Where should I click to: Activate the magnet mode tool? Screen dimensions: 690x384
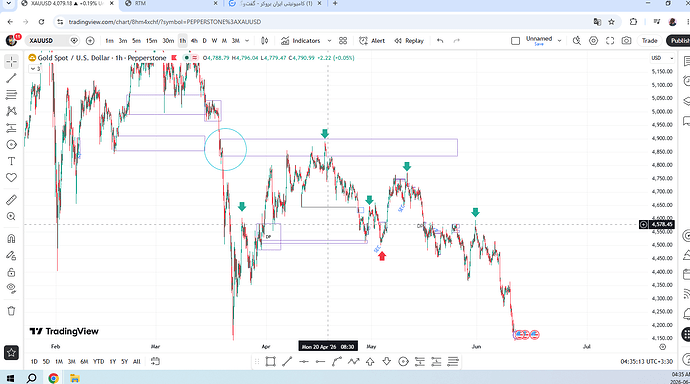[x=11, y=238]
